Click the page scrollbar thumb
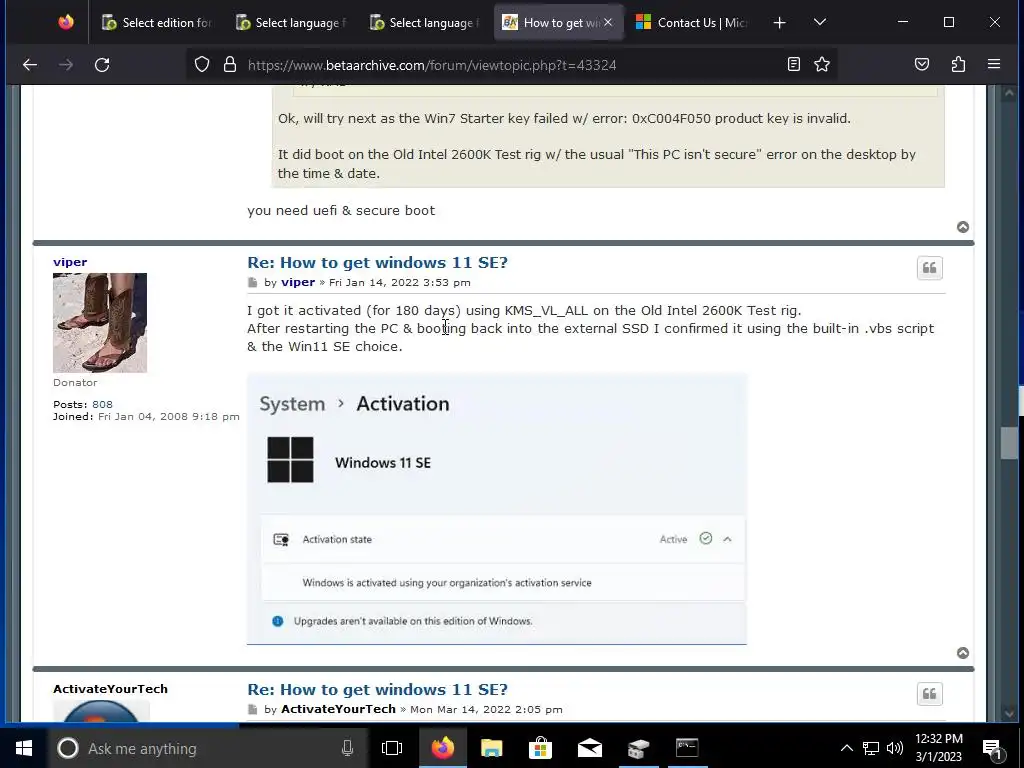This screenshot has width=1024, height=768. (1009, 443)
